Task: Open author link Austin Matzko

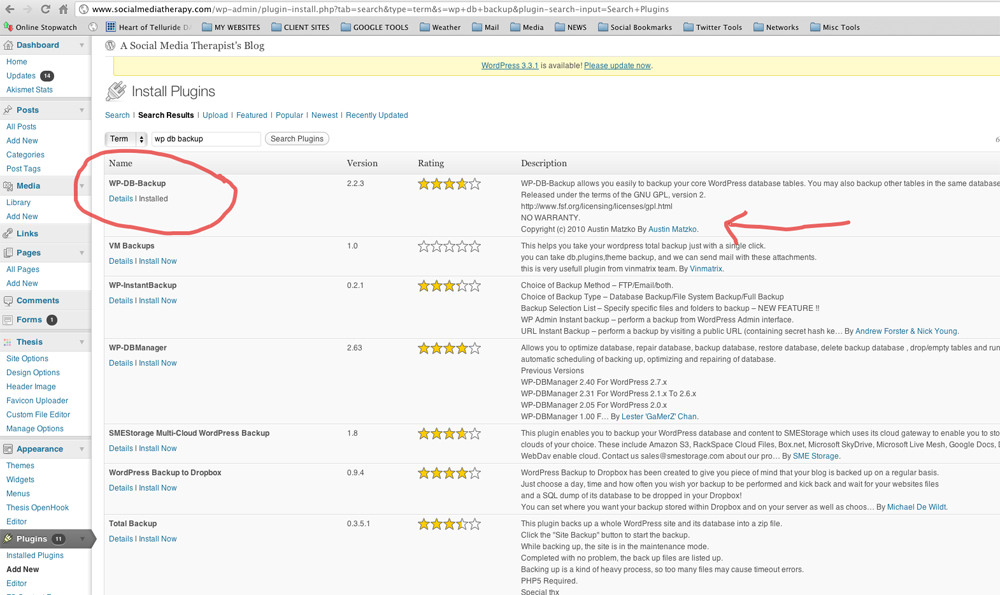Action: pos(673,229)
